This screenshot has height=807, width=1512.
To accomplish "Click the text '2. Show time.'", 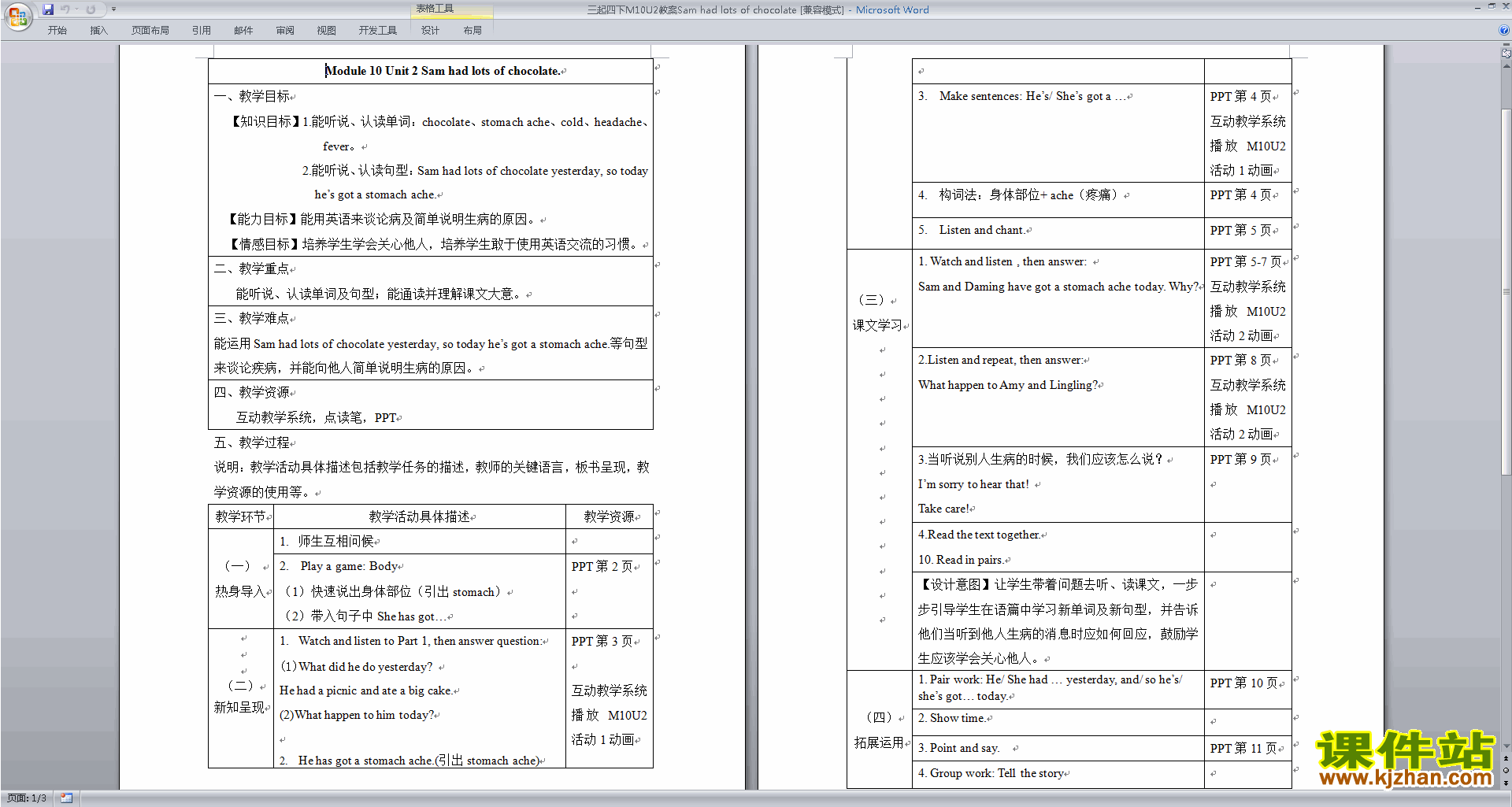I will (952, 718).
